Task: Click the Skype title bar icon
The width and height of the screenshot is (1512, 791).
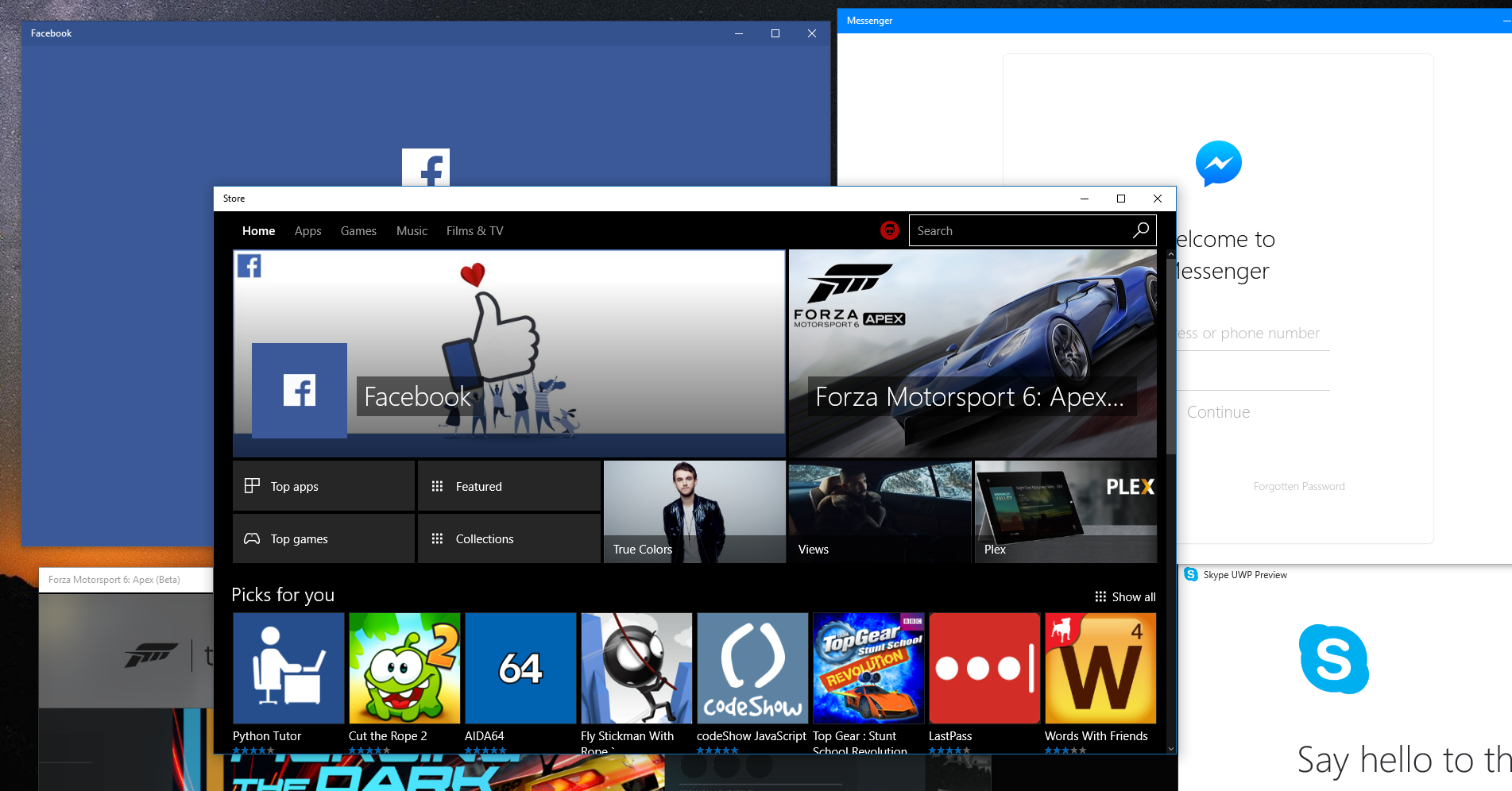Action: click(x=1190, y=574)
